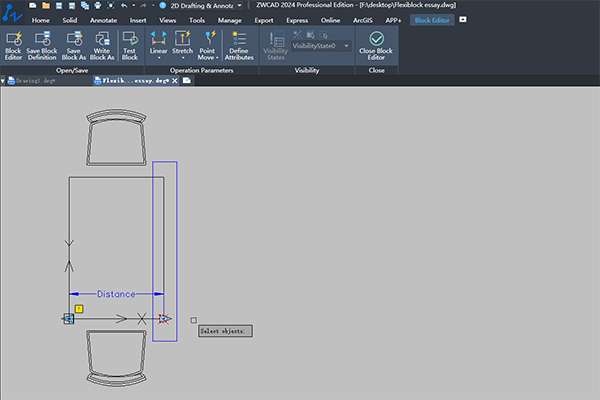Screen dimensions: 600x400
Task: Open Define Attributes
Action: [x=239, y=46]
